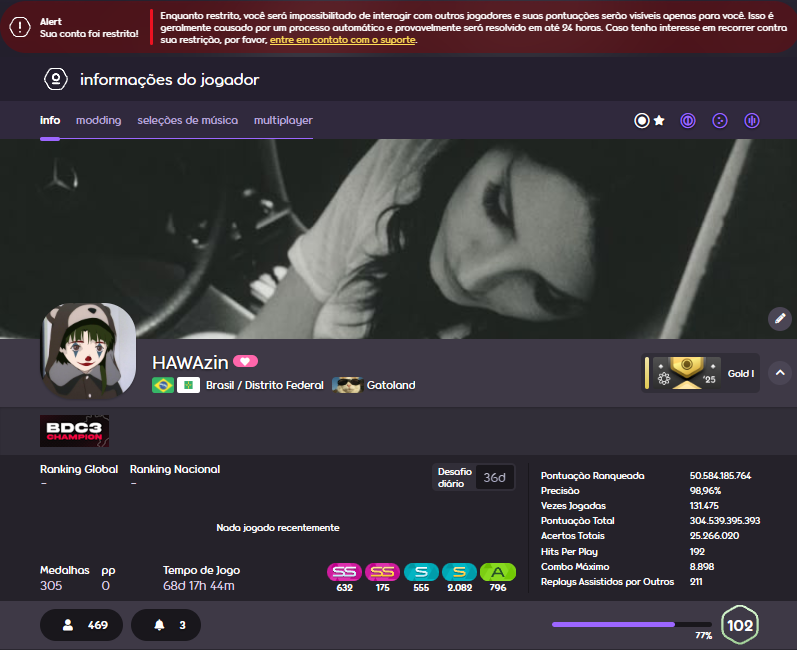Select the osu! standard game mode icon
This screenshot has height=650, width=797.
pyautogui.click(x=642, y=120)
